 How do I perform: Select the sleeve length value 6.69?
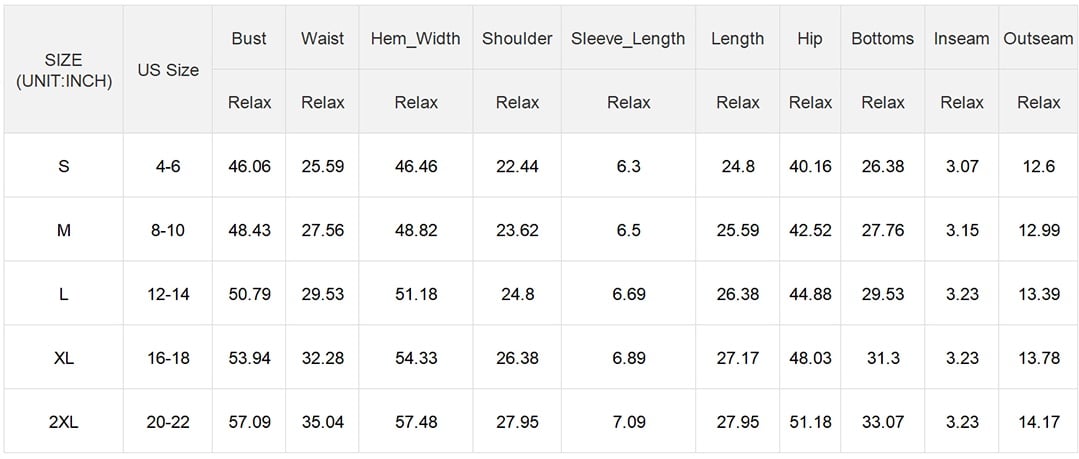[628, 294]
